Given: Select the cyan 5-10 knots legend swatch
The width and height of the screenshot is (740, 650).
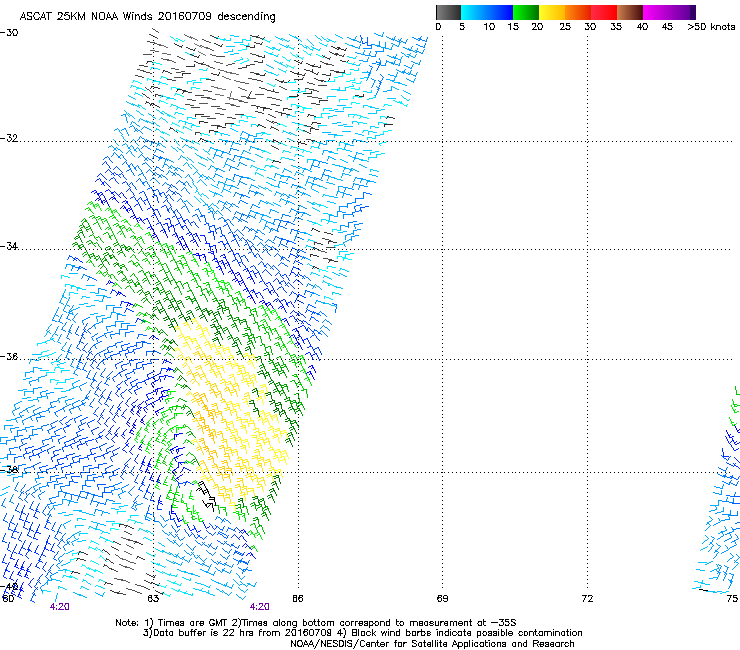Looking at the screenshot, I should [474, 12].
